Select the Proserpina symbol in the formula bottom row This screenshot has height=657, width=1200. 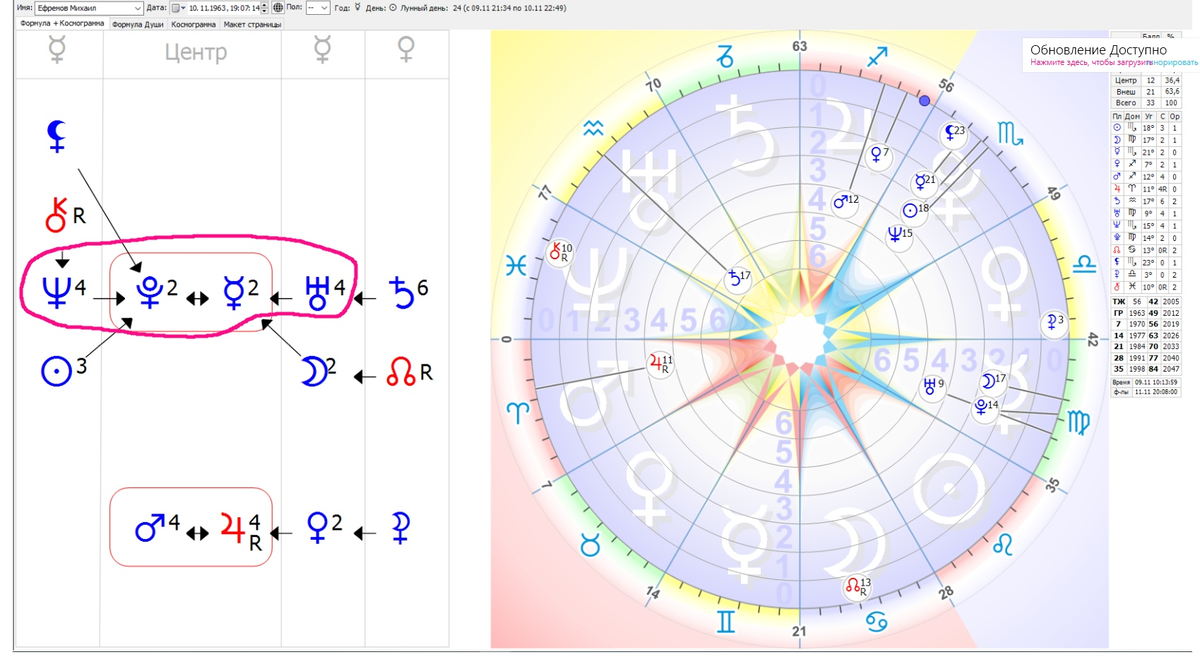[401, 527]
